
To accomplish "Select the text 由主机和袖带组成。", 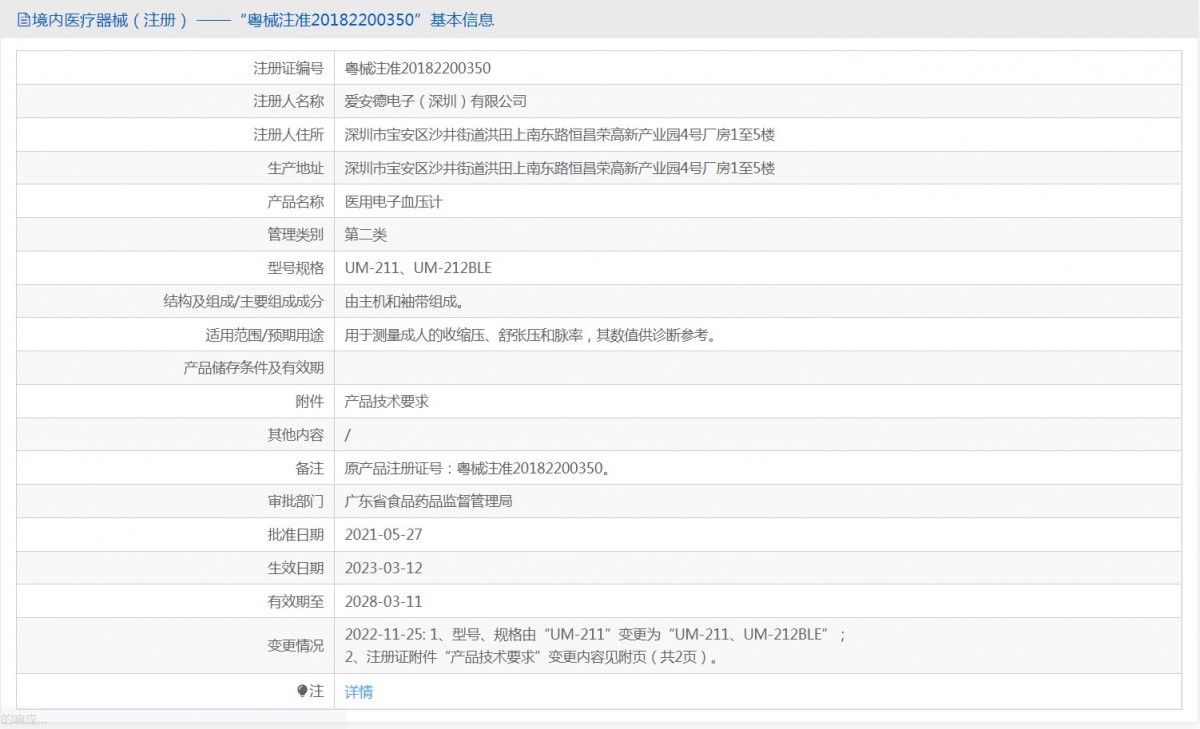I will click(404, 301).
